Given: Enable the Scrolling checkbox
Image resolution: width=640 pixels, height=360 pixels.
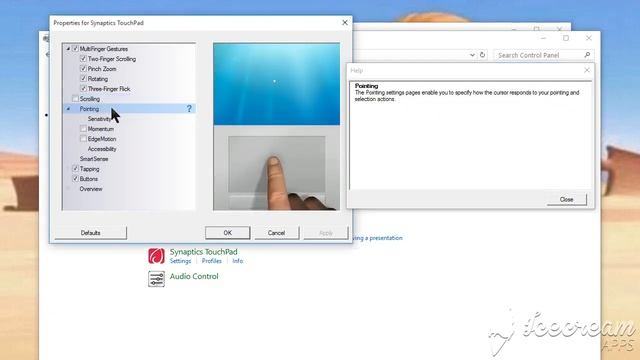Looking at the screenshot, I should (x=75, y=99).
